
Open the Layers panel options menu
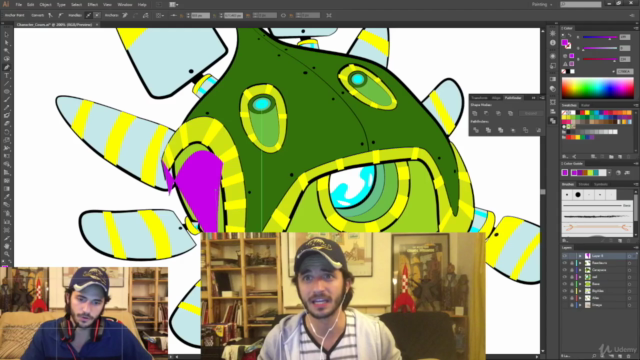click(636, 247)
